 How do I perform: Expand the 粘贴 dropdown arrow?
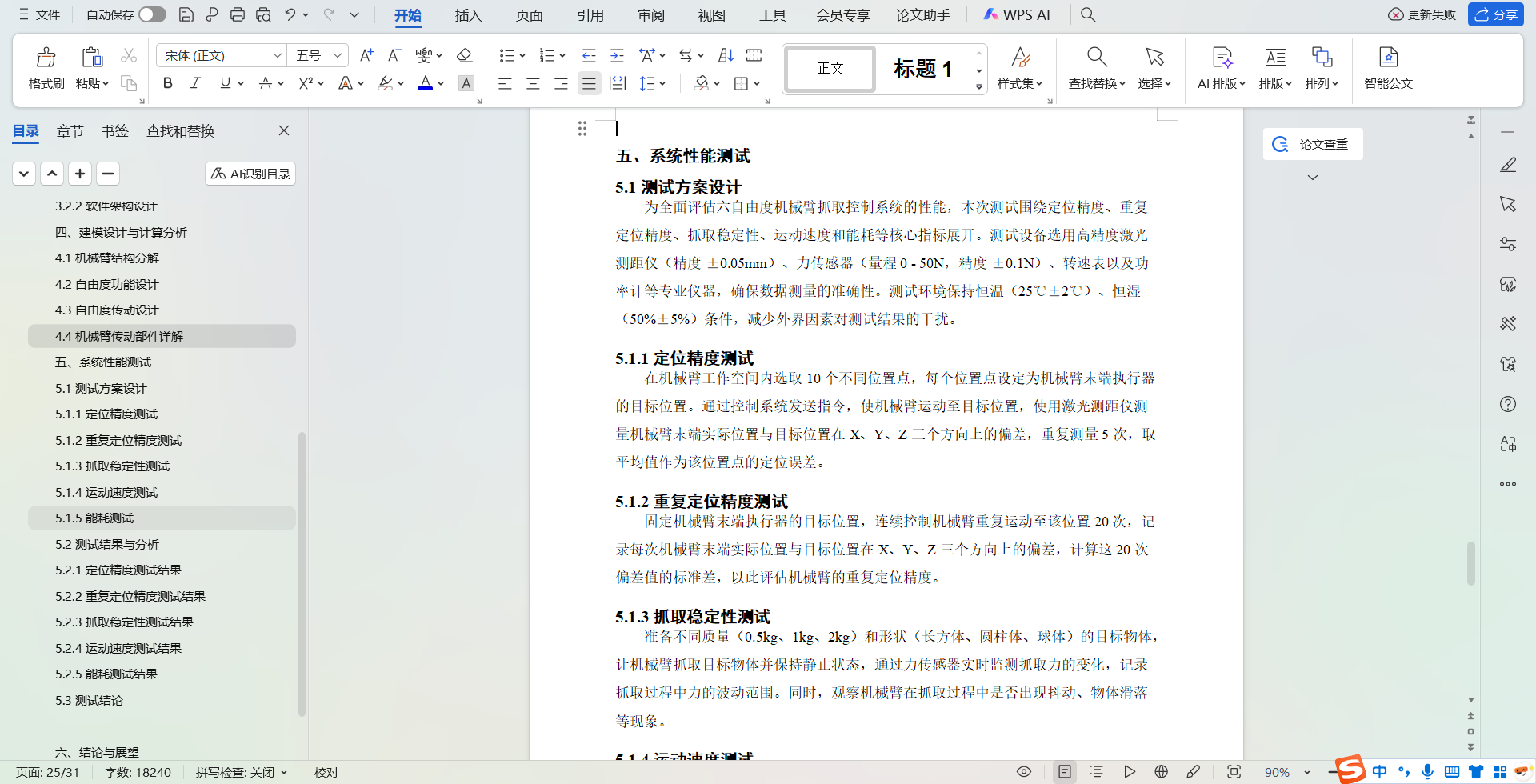[x=106, y=84]
